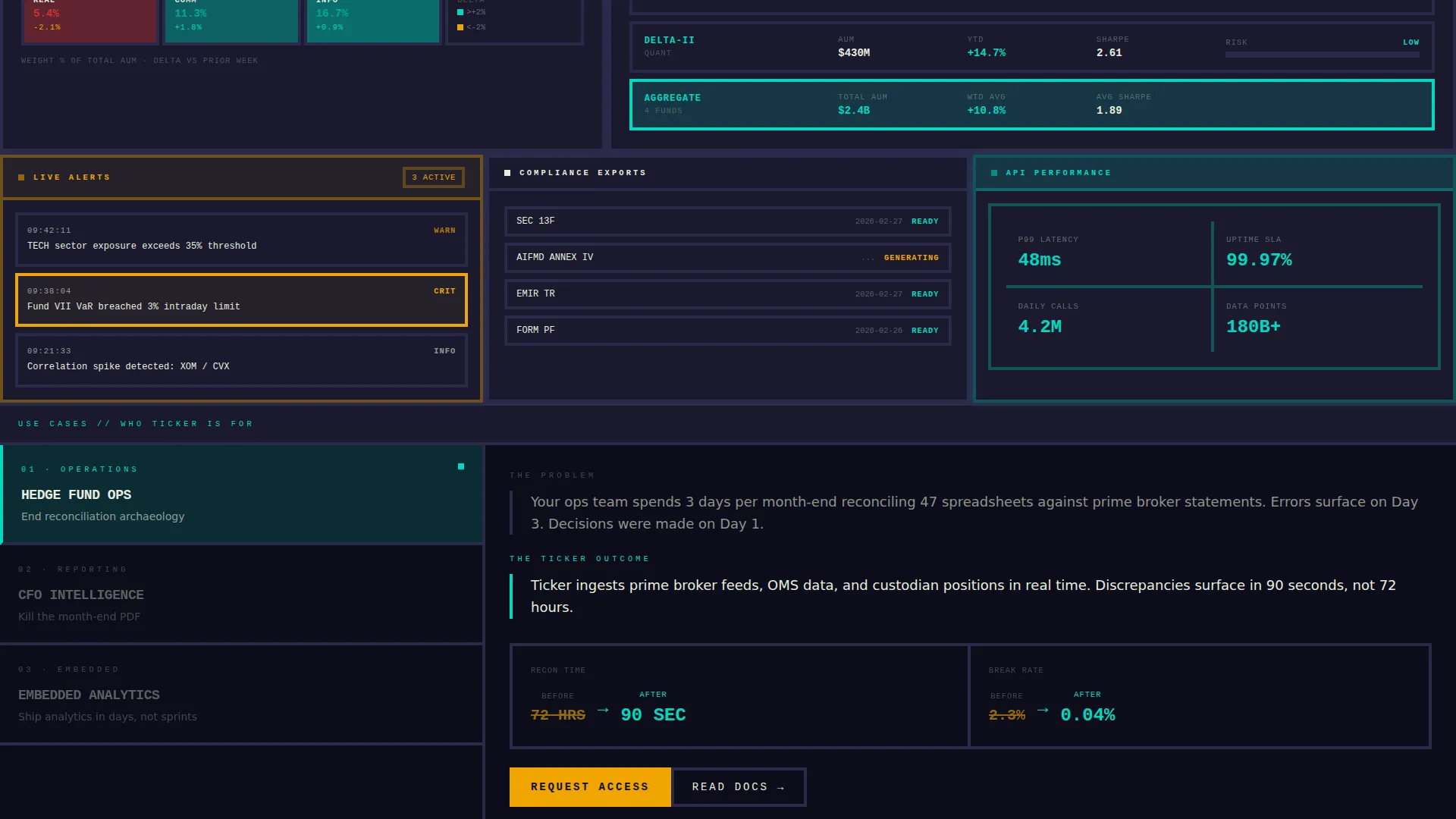Image resolution: width=1456 pixels, height=819 pixels.
Task: Select the AGGREGATE funds summary row
Action: coord(1031,105)
